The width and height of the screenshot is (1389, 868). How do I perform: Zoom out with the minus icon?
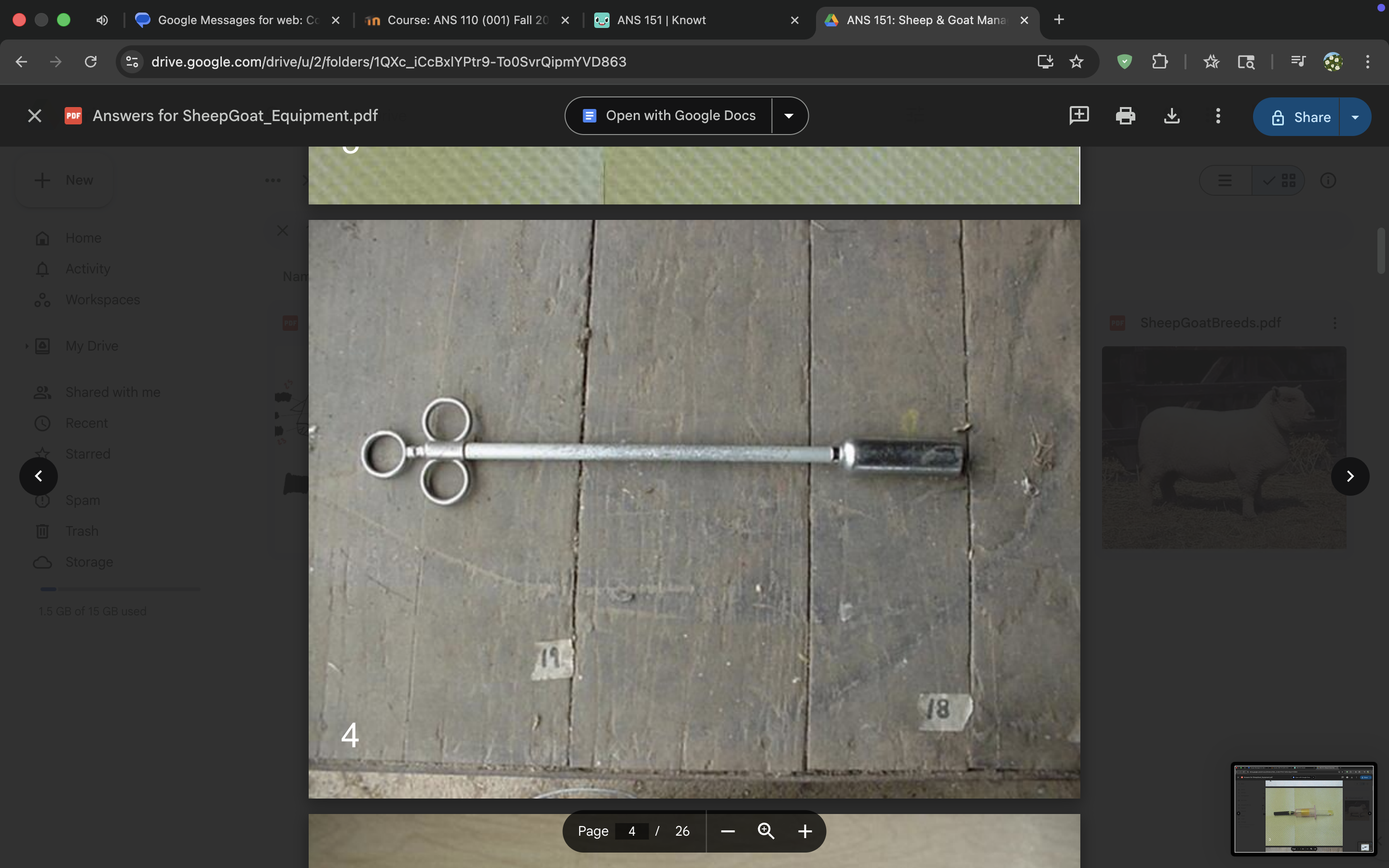tap(727, 831)
